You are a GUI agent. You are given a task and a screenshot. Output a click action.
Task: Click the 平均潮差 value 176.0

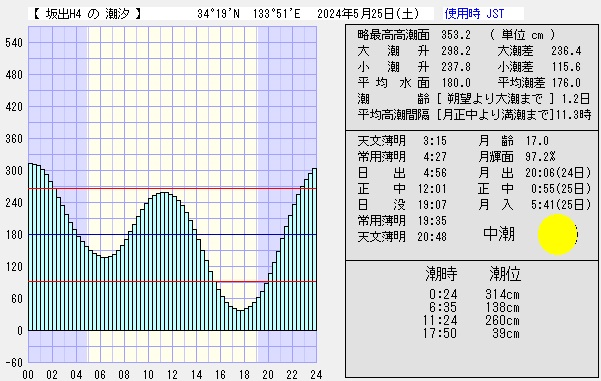pyautogui.click(x=566, y=83)
